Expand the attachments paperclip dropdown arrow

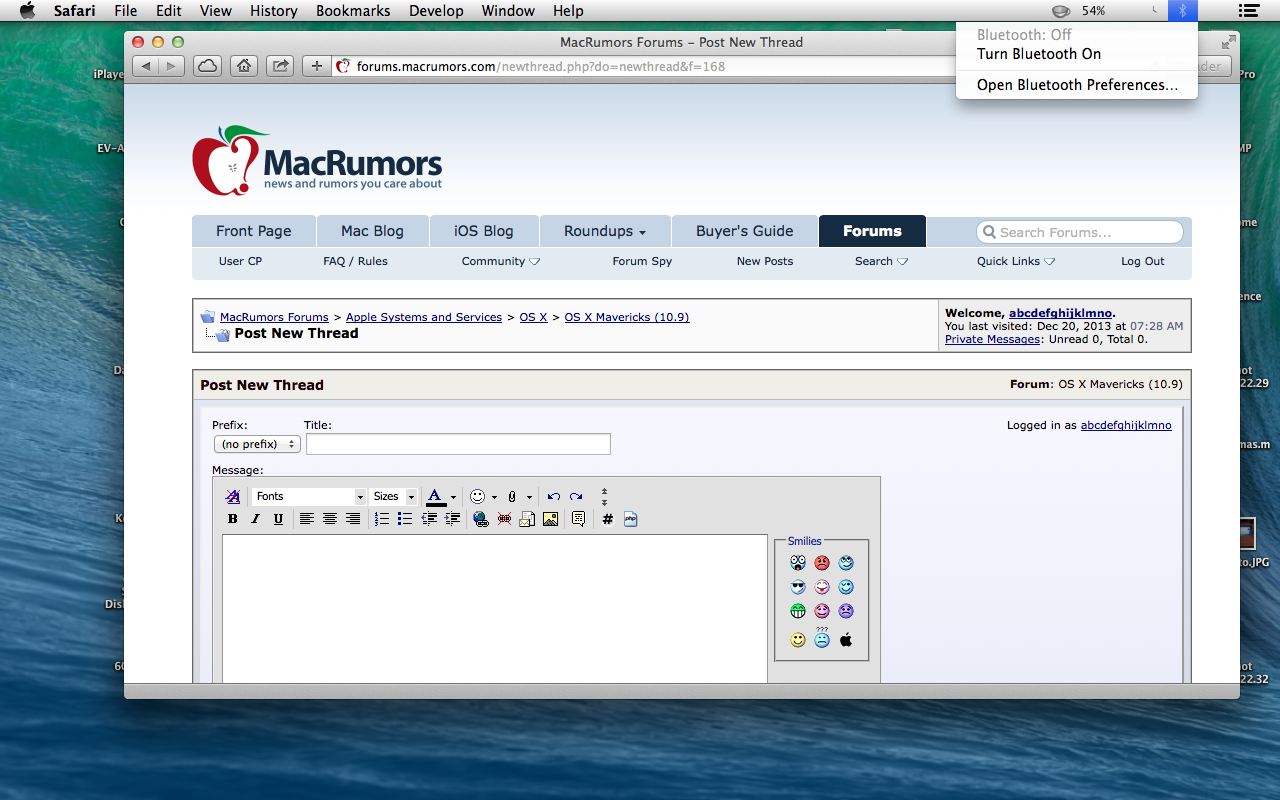pos(529,497)
